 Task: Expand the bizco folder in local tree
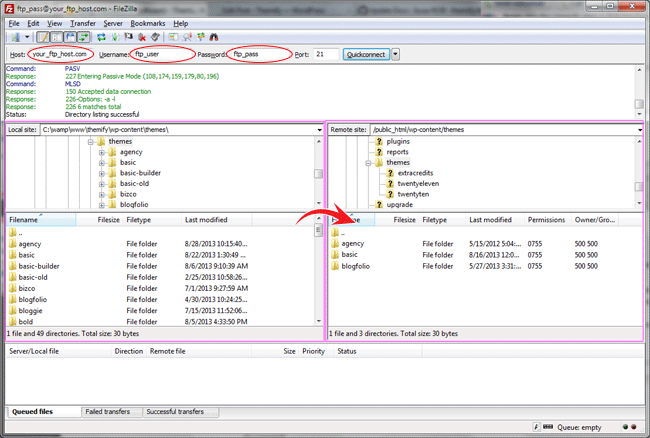click(x=102, y=194)
